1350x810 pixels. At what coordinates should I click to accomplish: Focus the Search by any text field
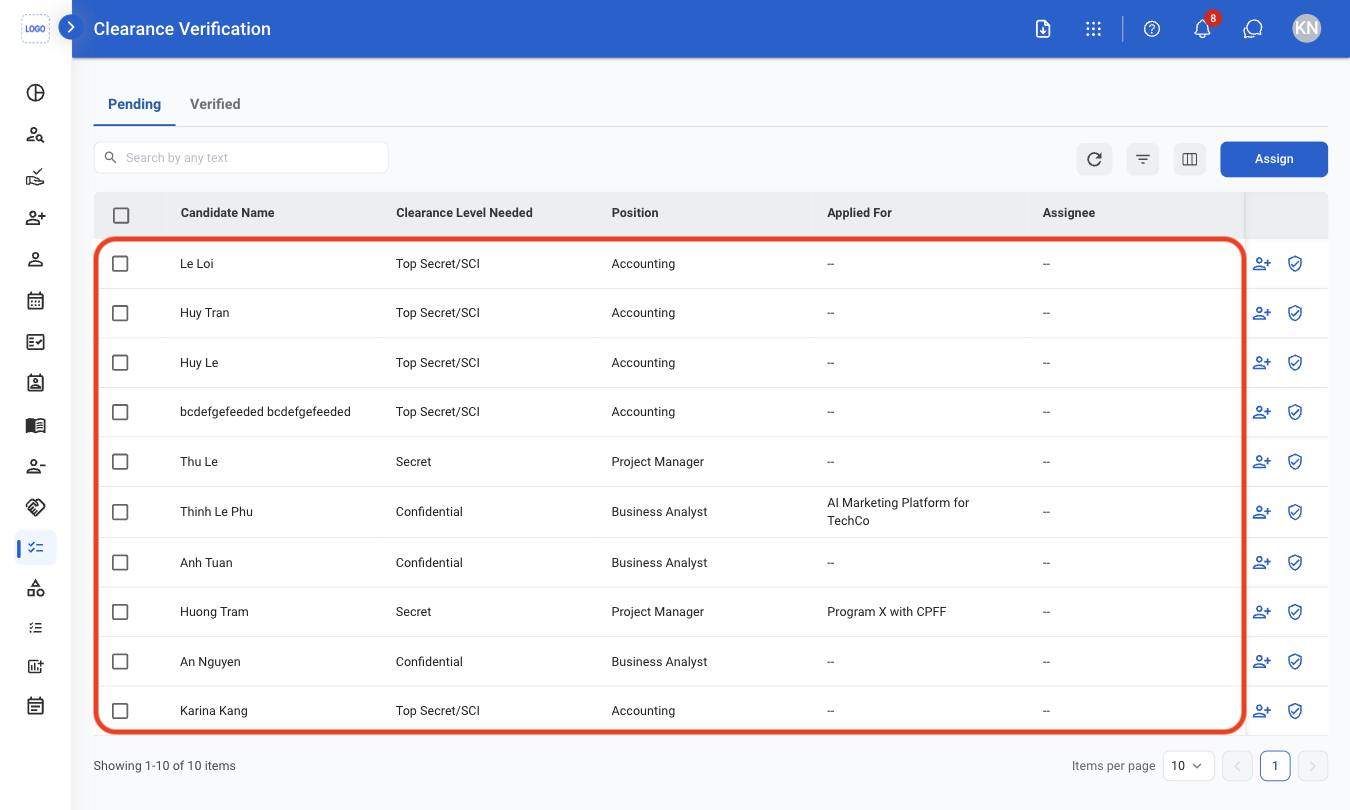241,158
